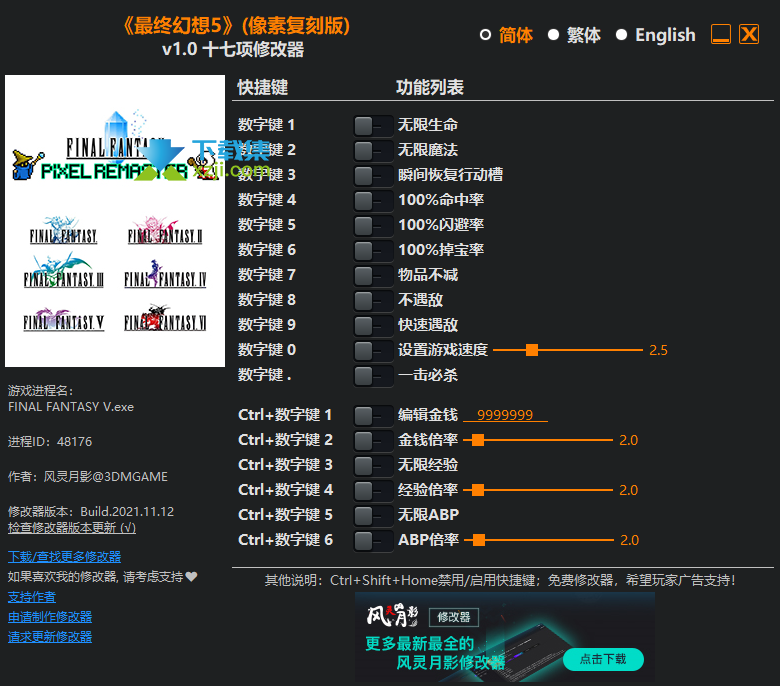This screenshot has width=780, height=686.
Task: Click the 修改器版本 Build.2021.11.12 text
Action: (x=91, y=512)
